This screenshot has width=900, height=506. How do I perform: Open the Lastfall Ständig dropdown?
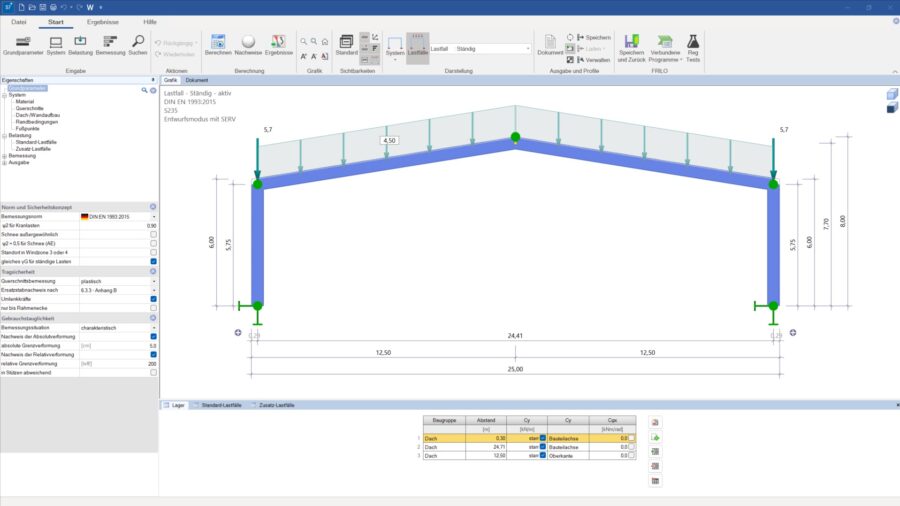point(527,48)
